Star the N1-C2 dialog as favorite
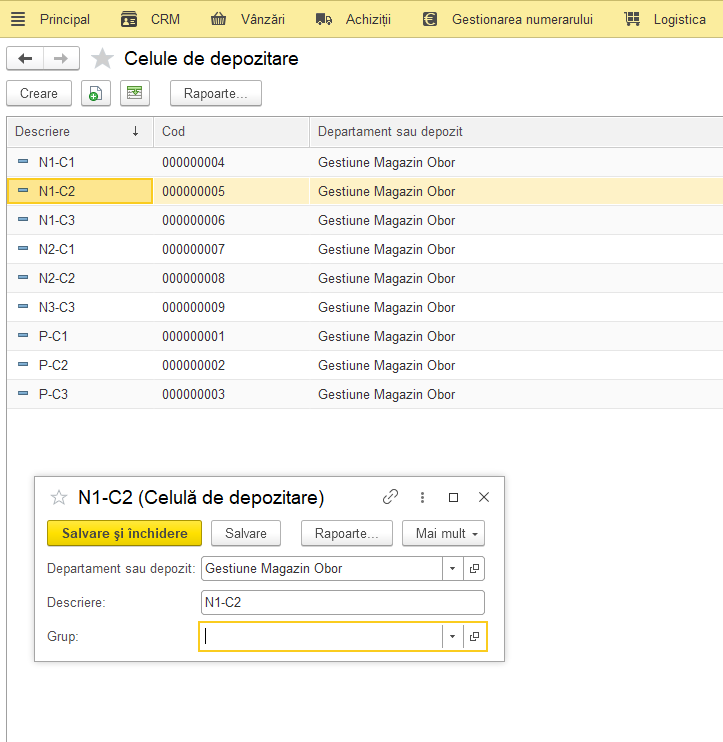Image resolution: width=723 pixels, height=742 pixels. pos(59,497)
